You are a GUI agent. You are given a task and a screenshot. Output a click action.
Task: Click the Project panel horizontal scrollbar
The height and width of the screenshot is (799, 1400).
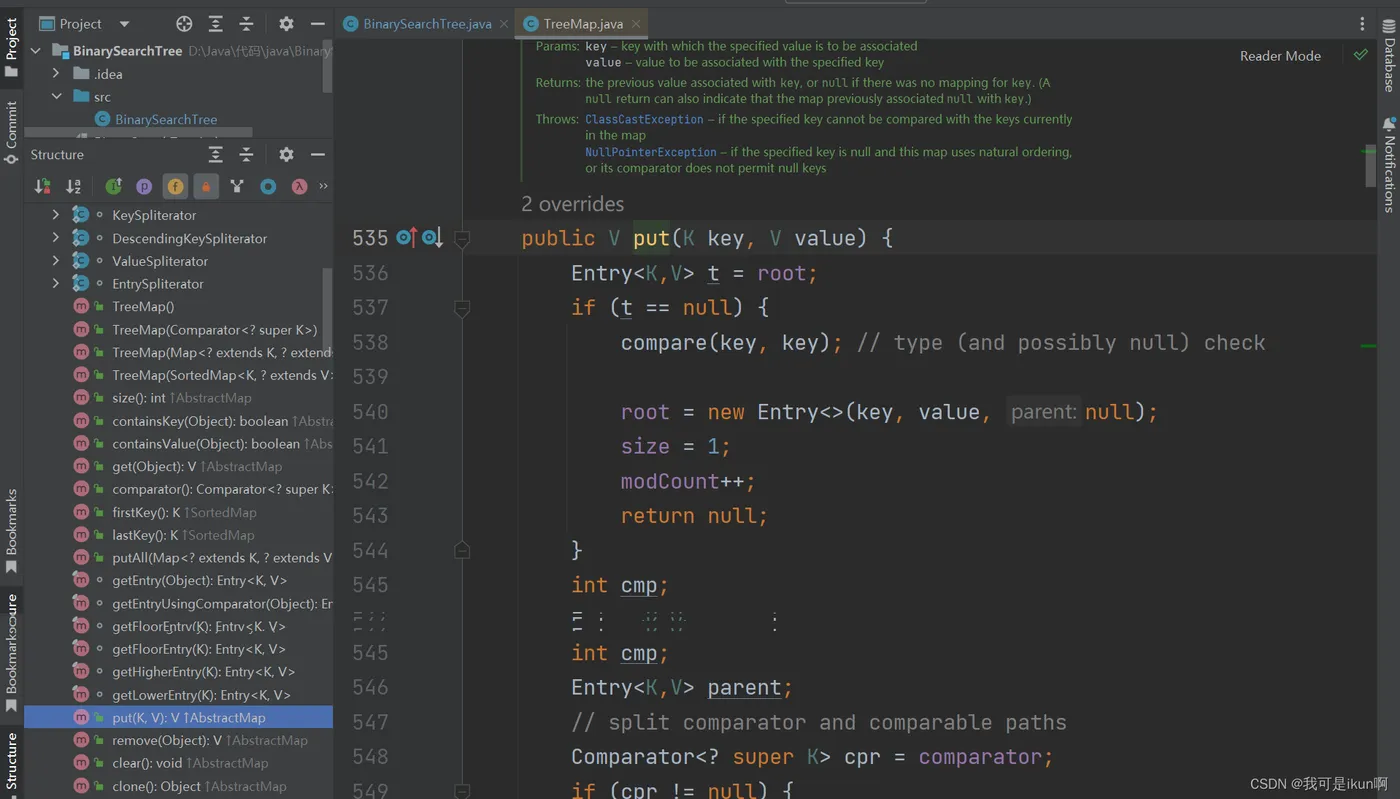[x=138, y=132]
